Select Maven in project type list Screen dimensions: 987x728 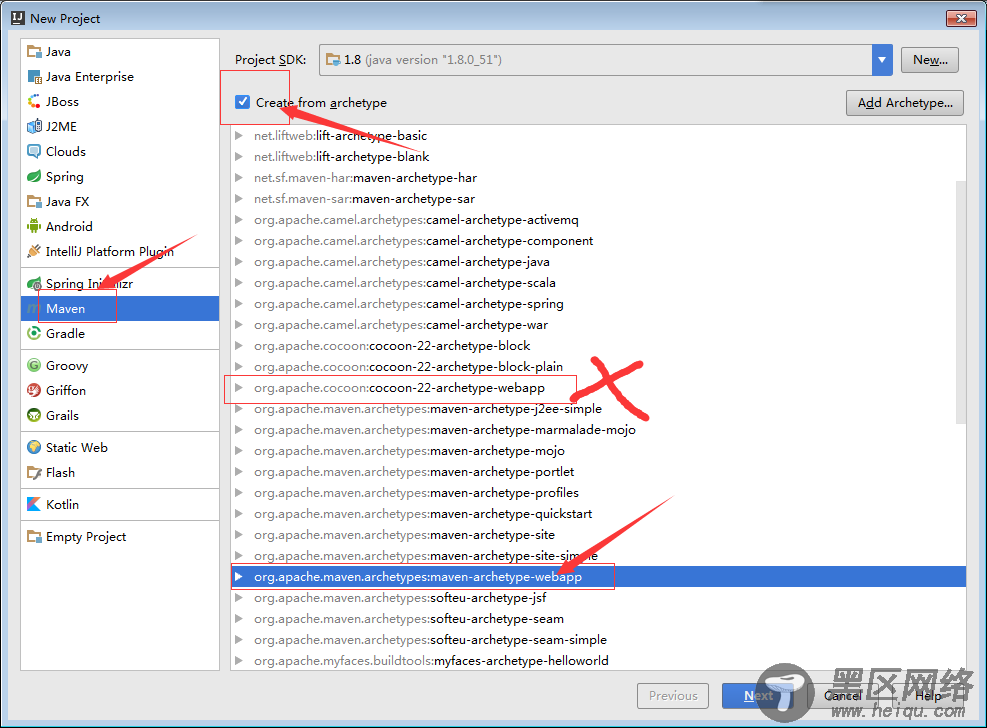pos(120,308)
